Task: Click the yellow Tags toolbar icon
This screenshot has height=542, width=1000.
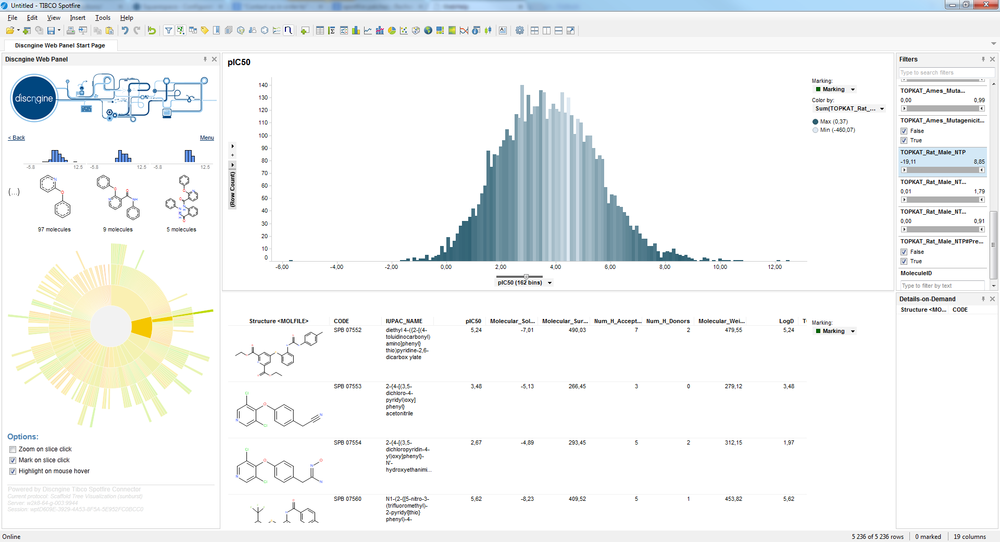Action: click(205, 31)
